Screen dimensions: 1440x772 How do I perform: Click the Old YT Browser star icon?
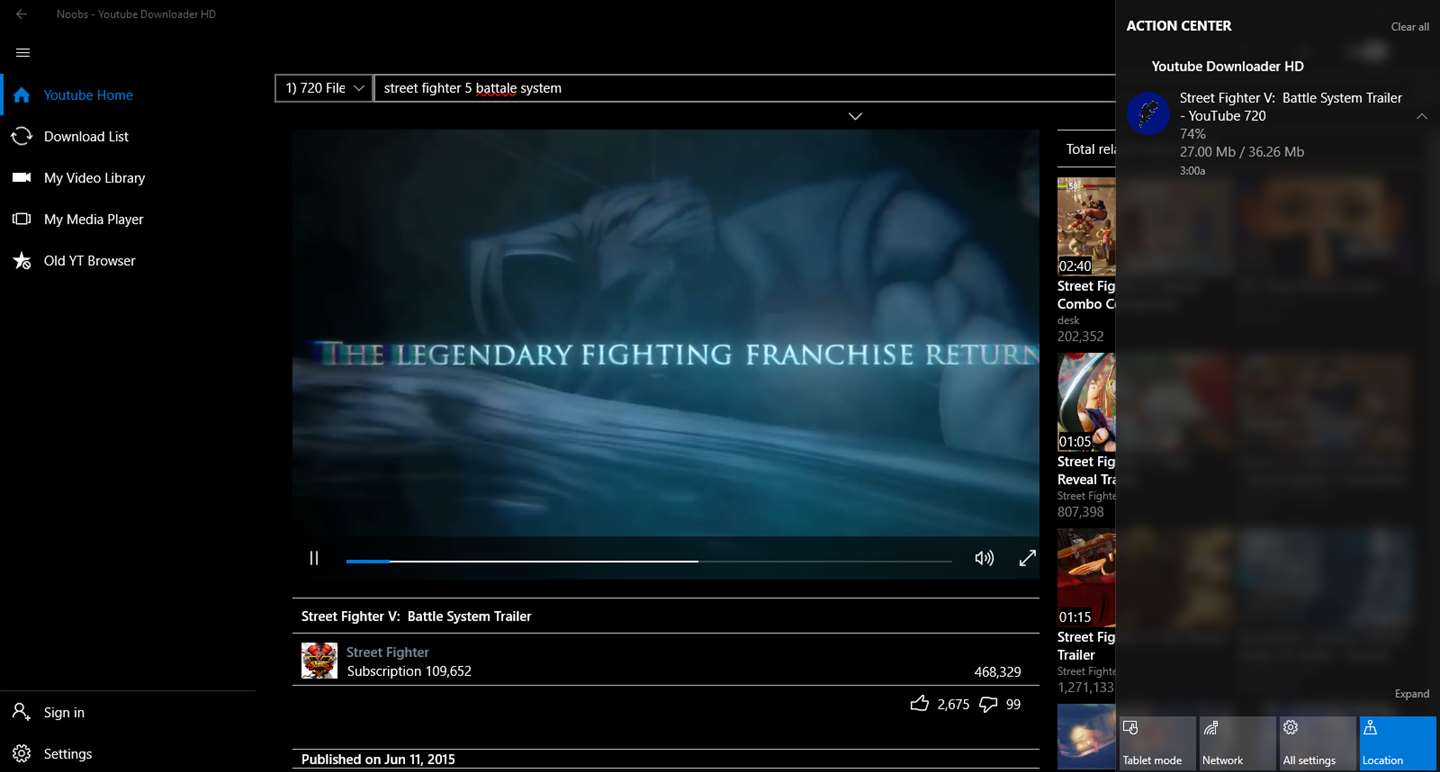pos(22,261)
